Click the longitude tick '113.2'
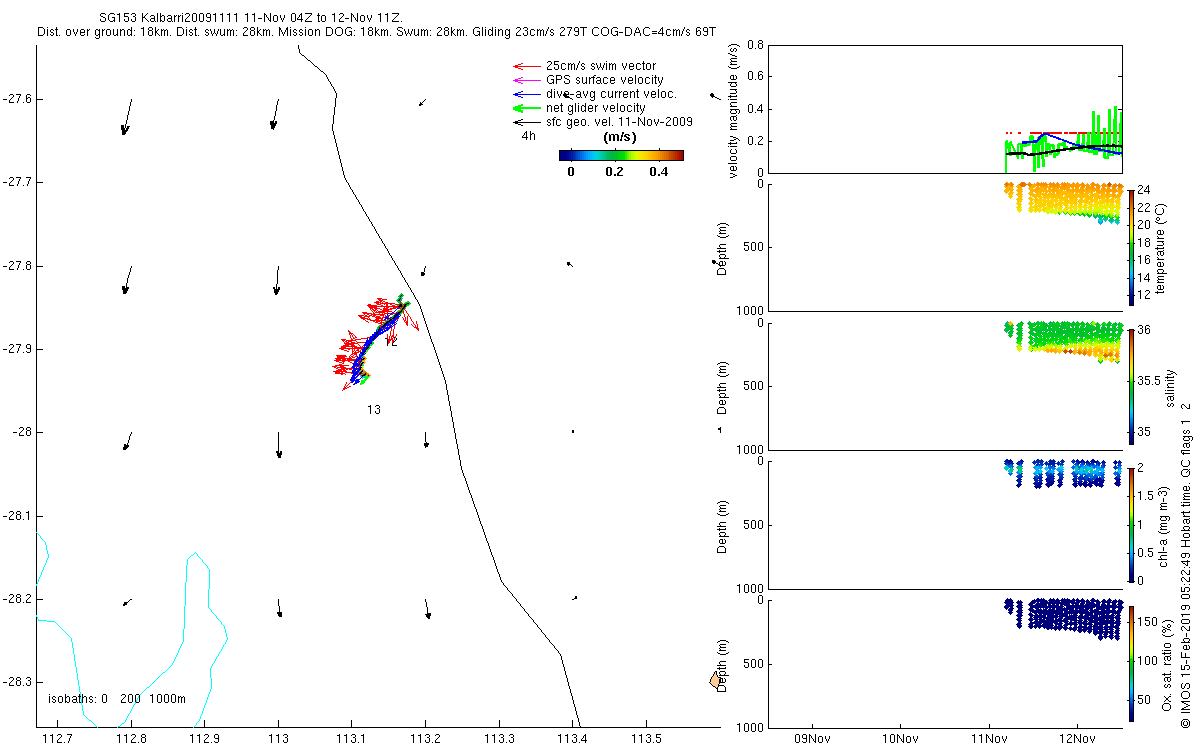 click(426, 739)
